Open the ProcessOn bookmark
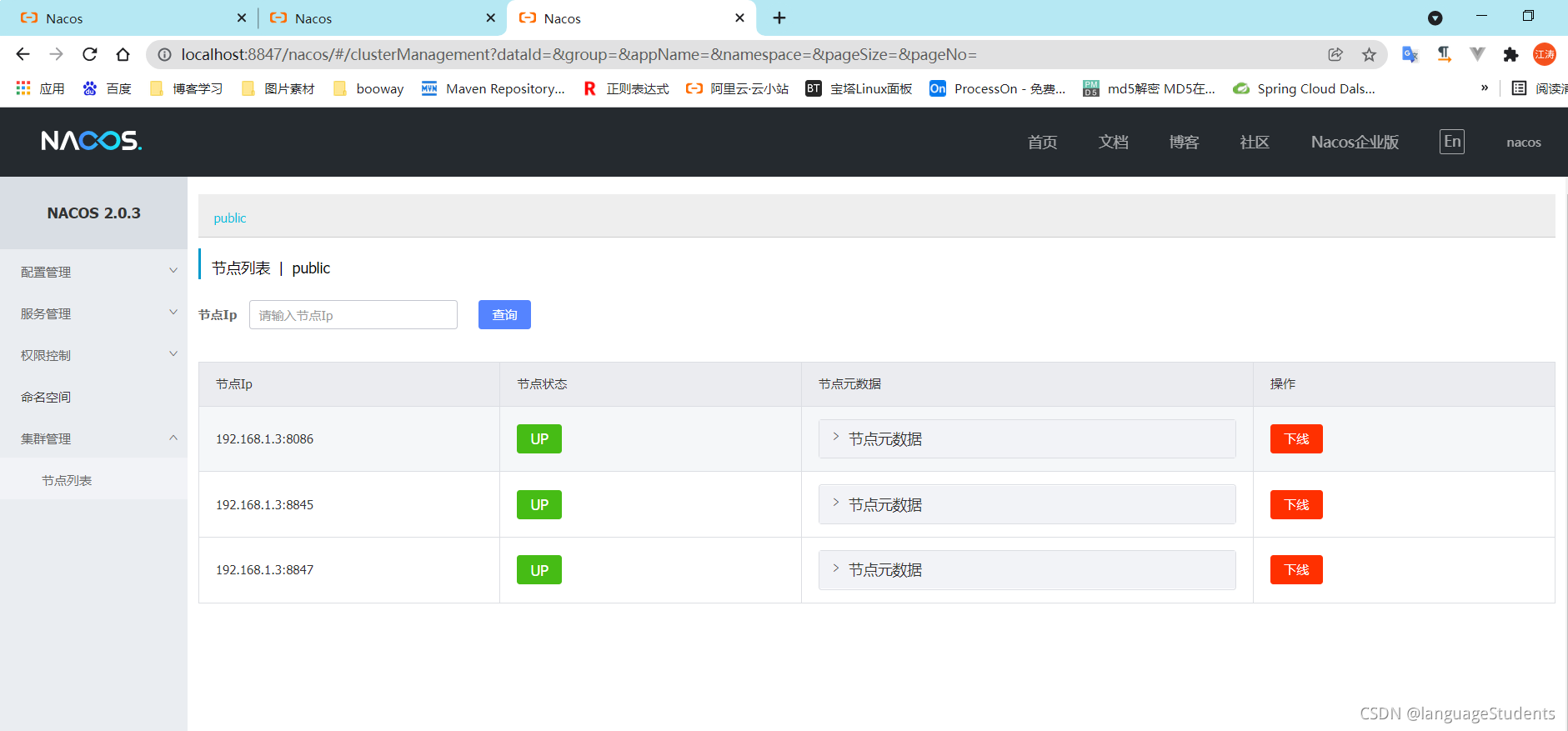Image resolution: width=1568 pixels, height=731 pixels. point(997,88)
